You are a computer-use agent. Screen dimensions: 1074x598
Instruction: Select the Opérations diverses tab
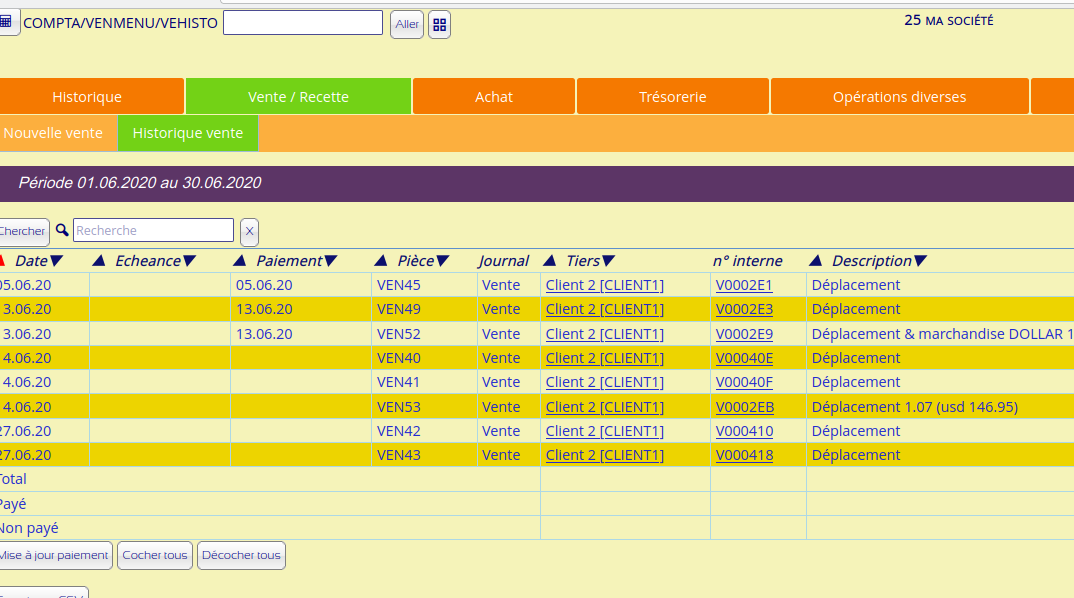[x=899, y=97]
